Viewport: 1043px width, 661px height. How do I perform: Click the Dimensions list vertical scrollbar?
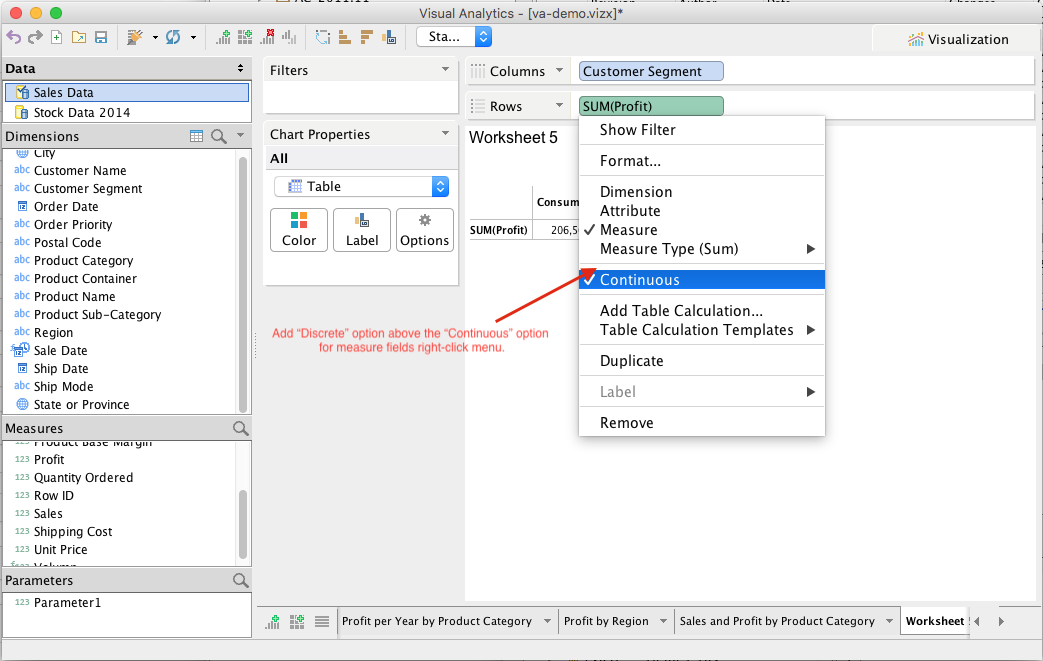(243, 283)
